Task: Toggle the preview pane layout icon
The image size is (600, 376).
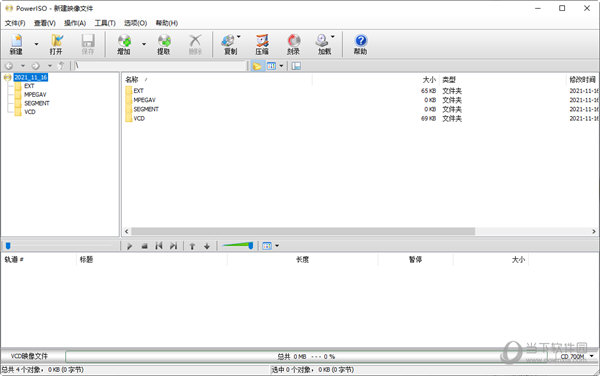Action: [x=296, y=66]
